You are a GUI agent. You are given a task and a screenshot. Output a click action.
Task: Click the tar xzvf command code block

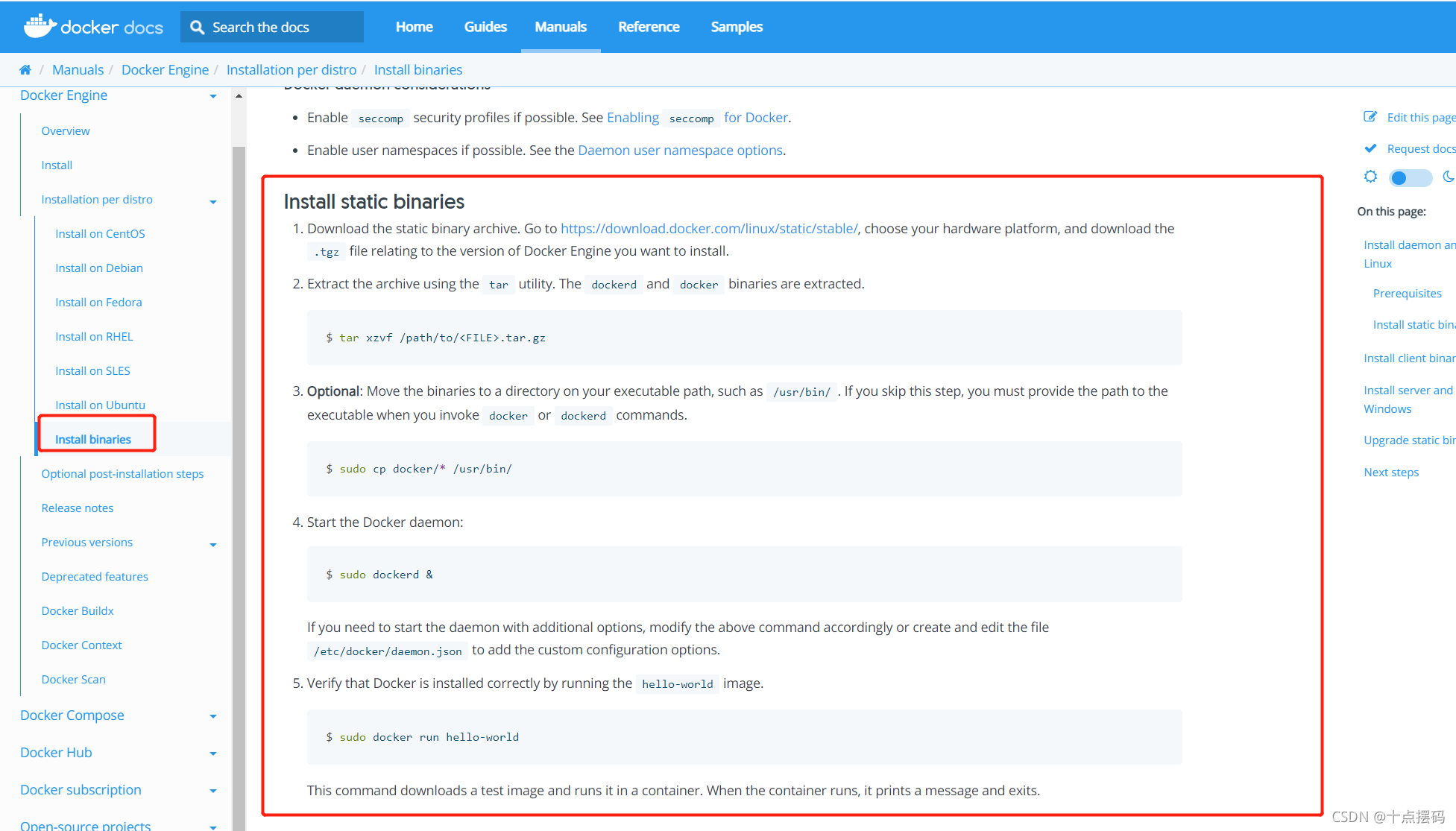[744, 338]
